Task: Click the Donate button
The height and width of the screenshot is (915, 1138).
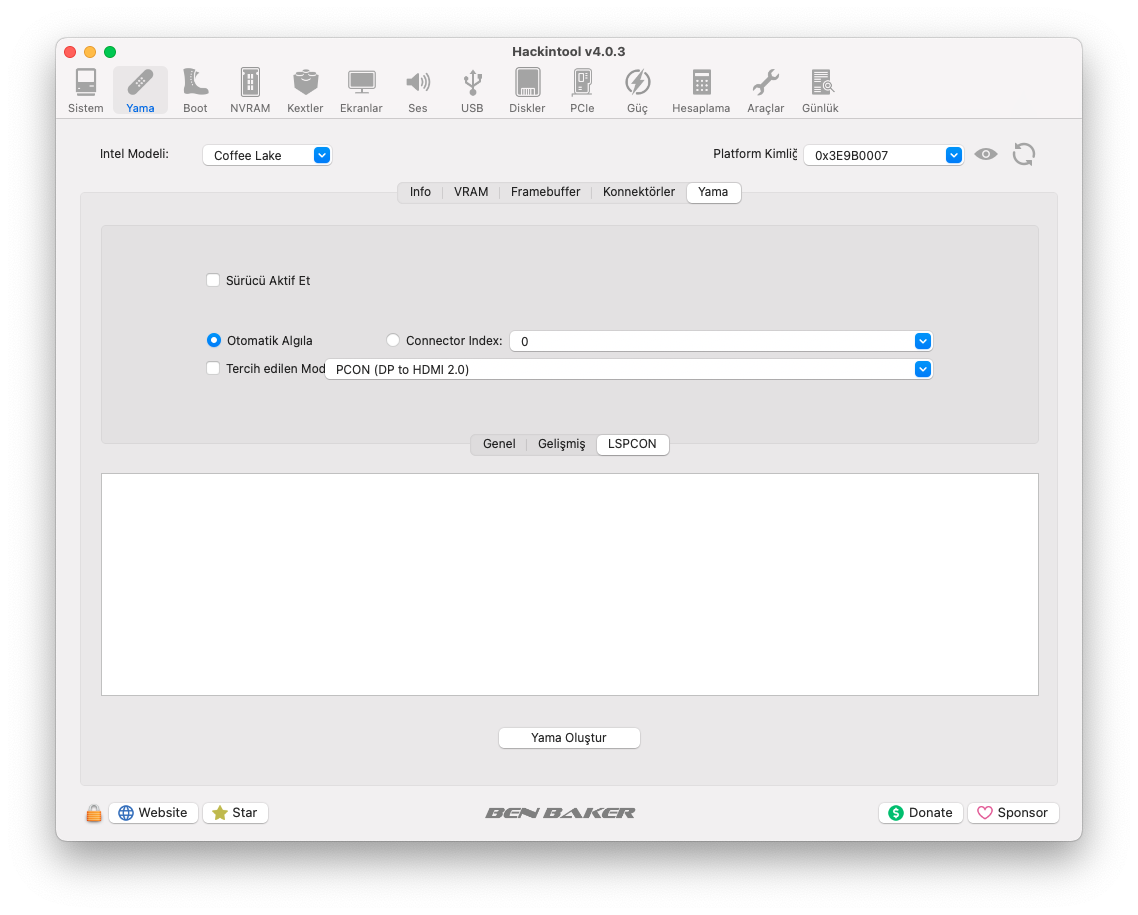Action: click(x=920, y=812)
